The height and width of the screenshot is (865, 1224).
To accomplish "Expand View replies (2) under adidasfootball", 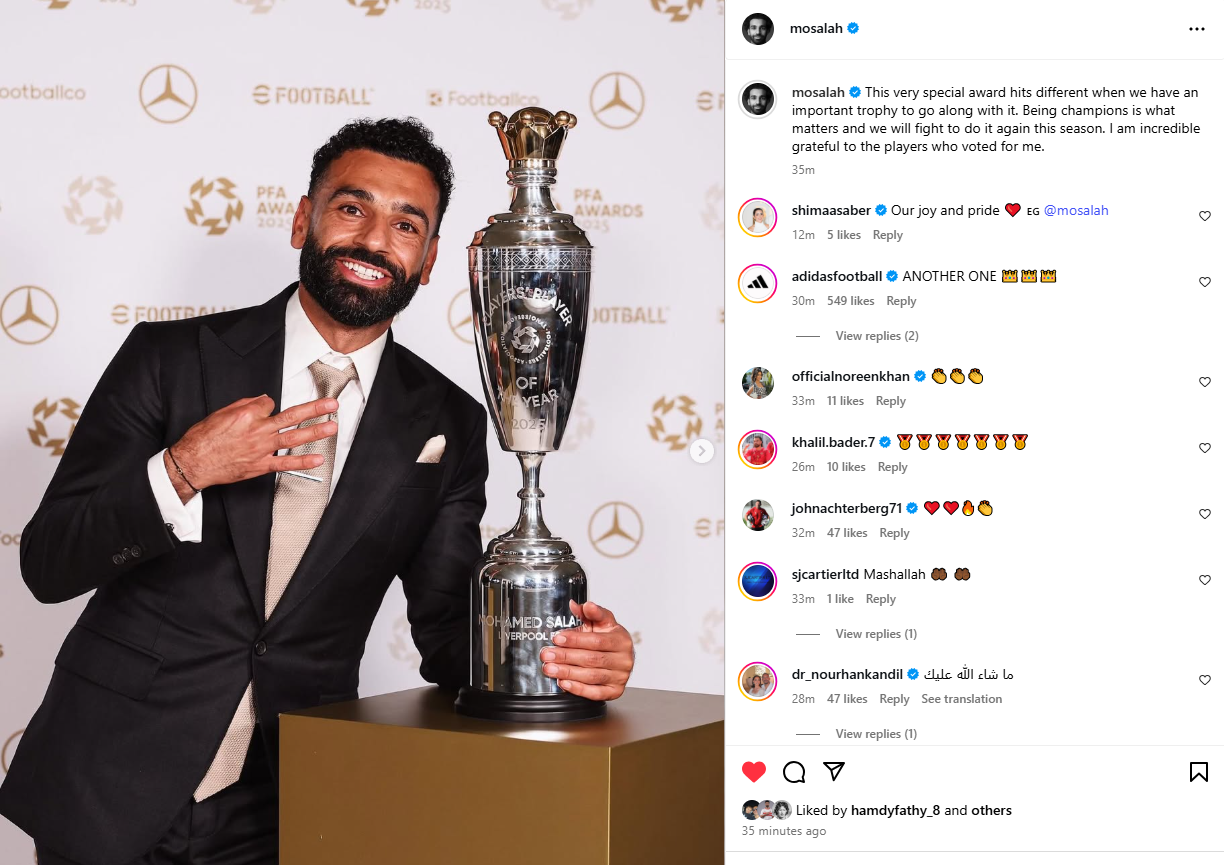I will click(877, 336).
